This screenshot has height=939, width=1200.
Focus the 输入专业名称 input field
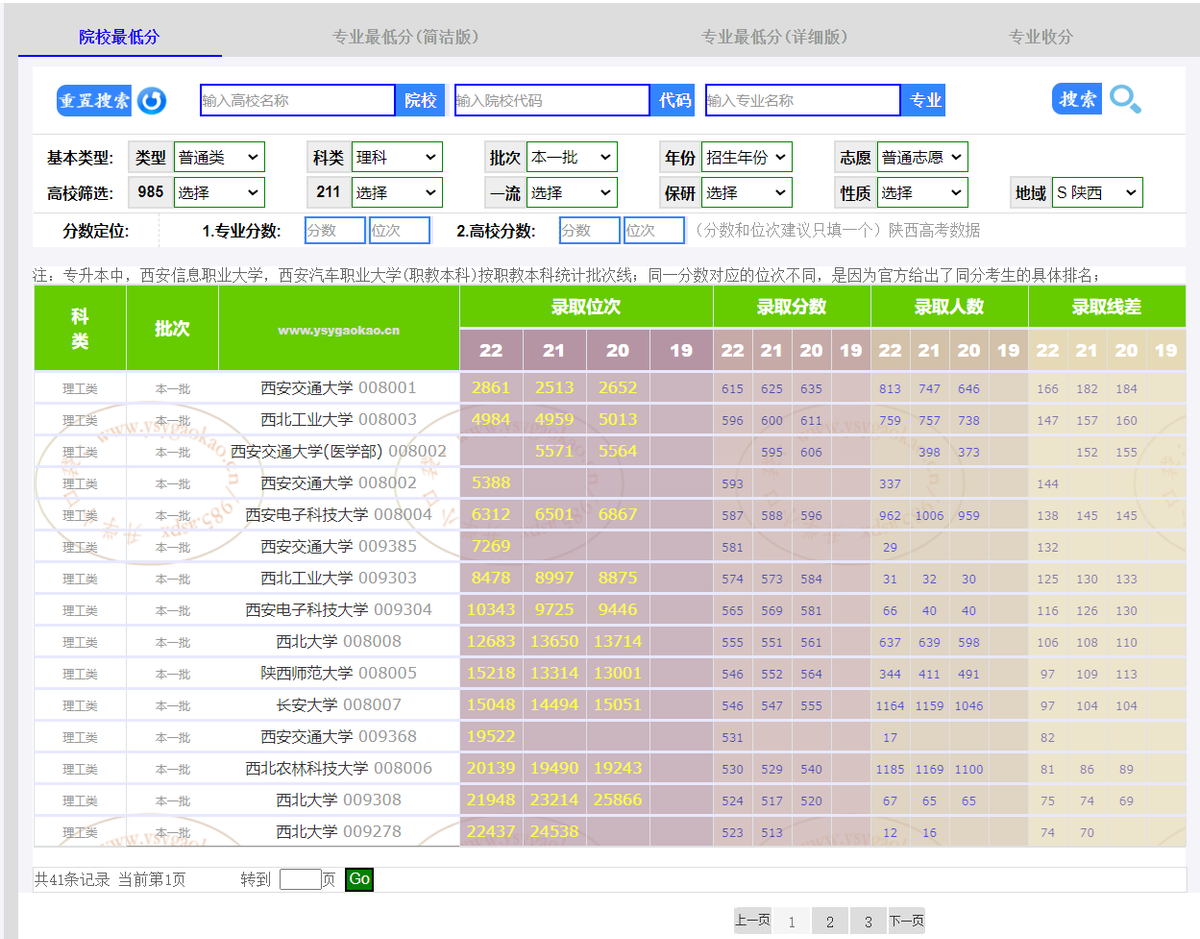pos(802,100)
